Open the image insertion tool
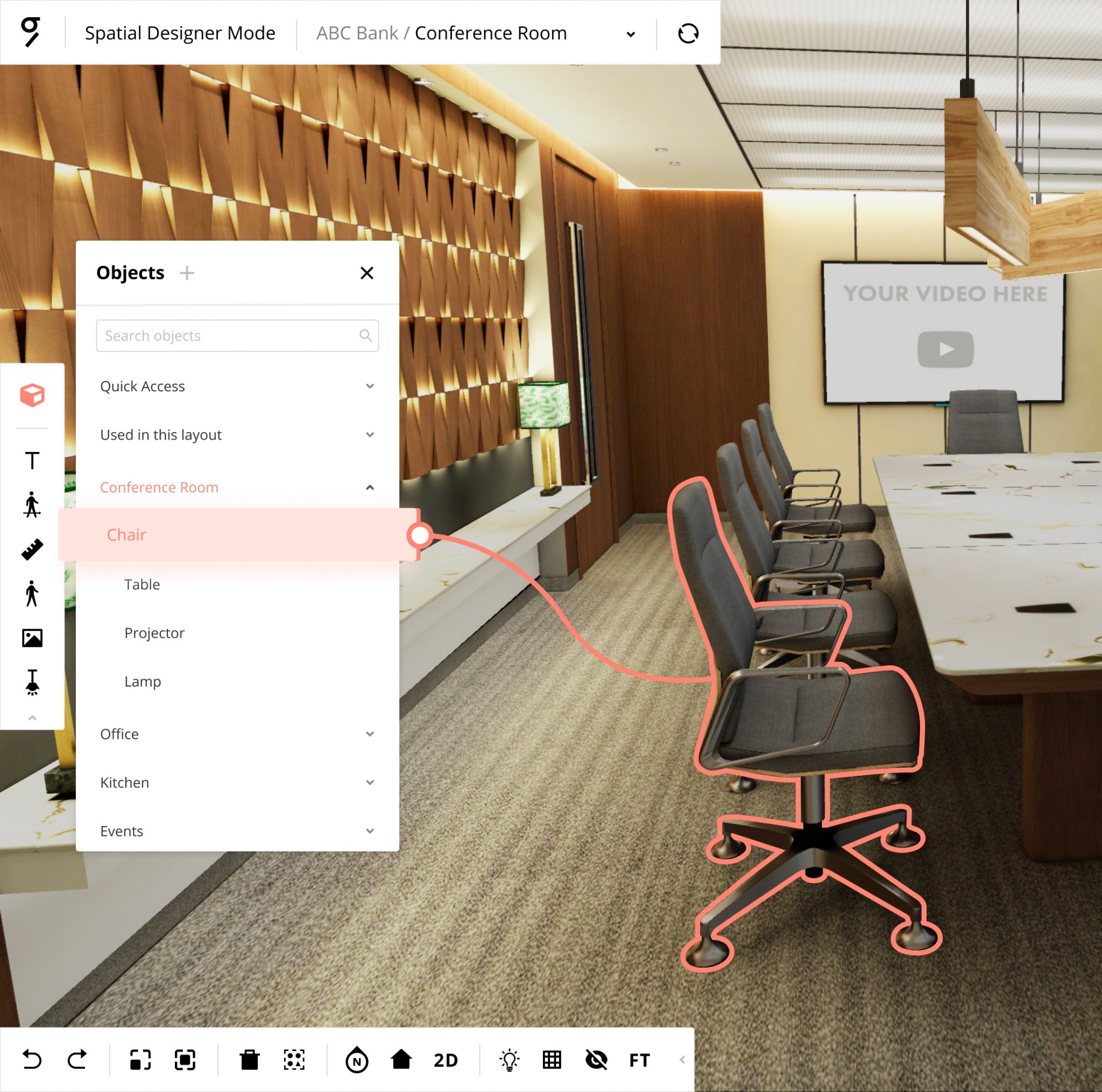Image resolution: width=1102 pixels, height=1092 pixels. pyautogui.click(x=32, y=638)
